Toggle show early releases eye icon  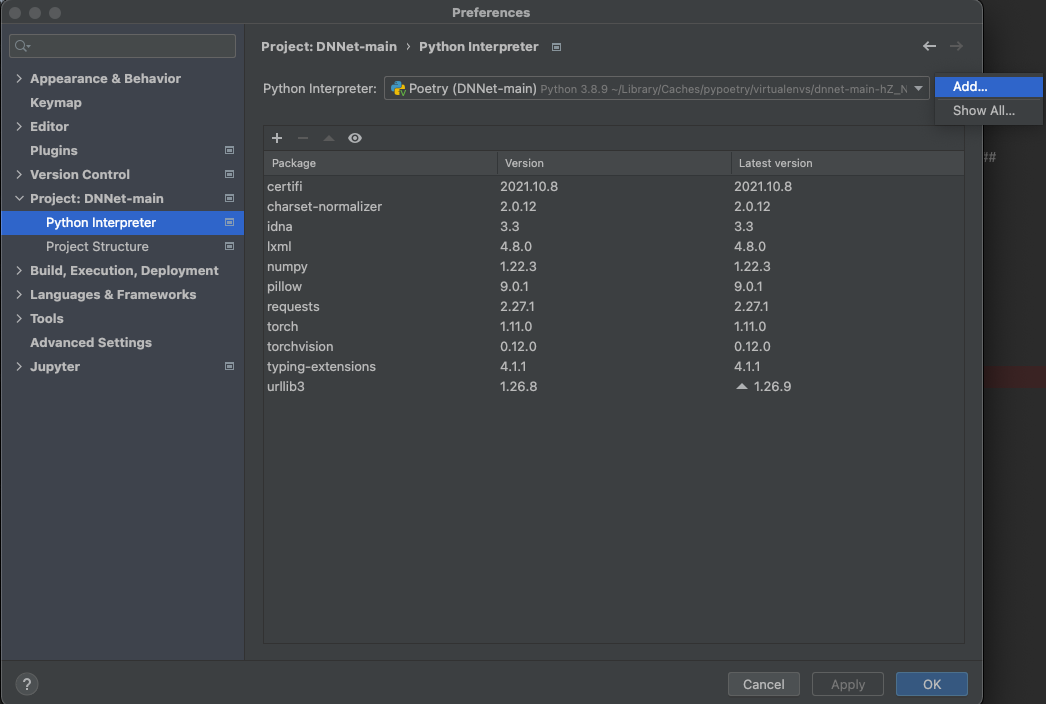(x=355, y=138)
